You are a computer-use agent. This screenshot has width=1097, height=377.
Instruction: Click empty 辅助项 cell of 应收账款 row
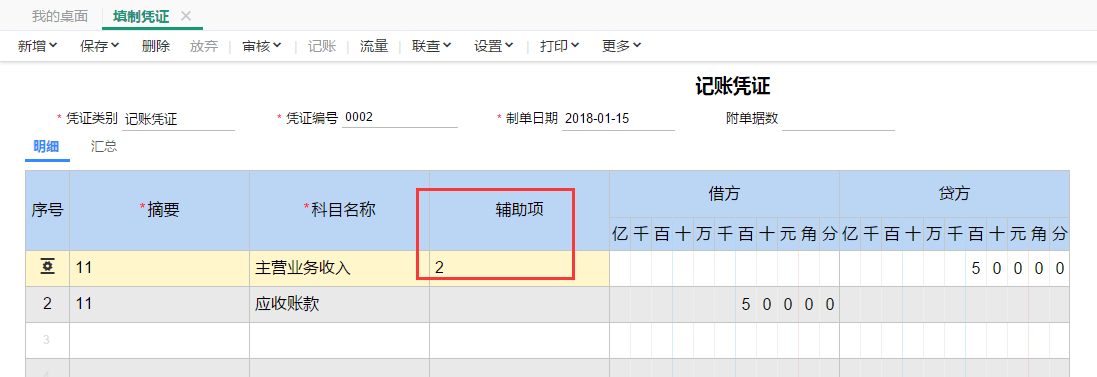coord(519,304)
